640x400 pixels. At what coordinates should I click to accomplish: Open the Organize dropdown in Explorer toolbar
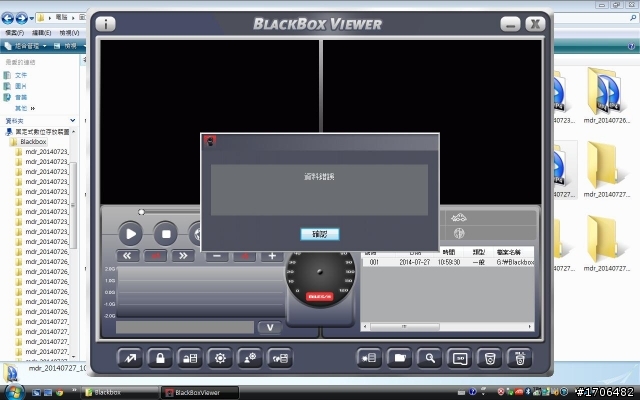(26, 46)
